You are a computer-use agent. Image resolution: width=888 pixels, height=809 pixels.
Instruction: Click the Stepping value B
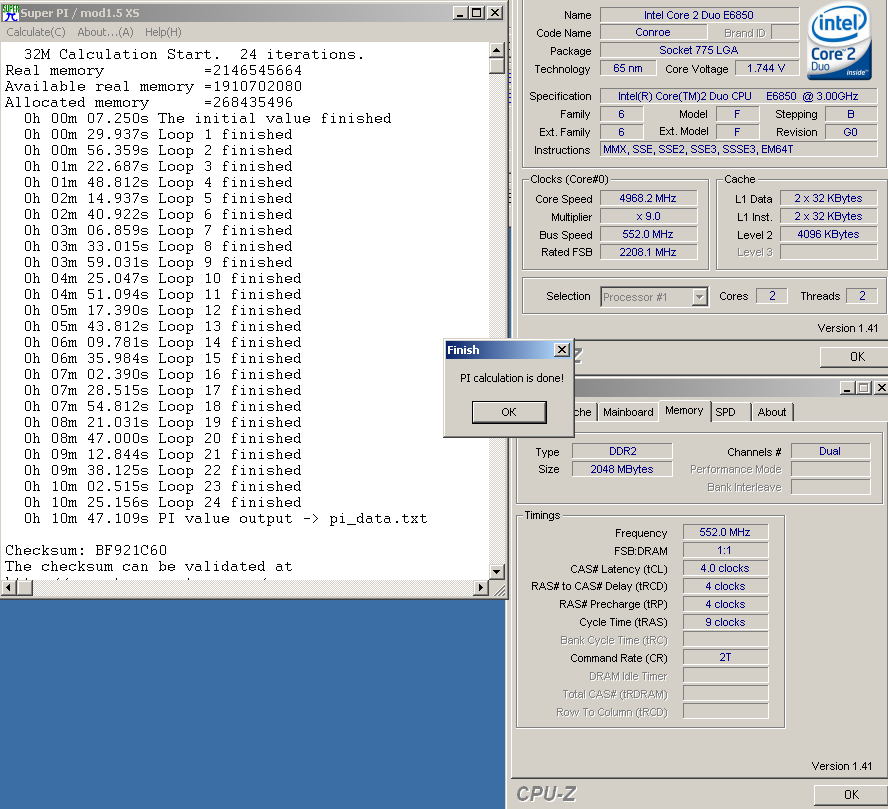pos(851,114)
